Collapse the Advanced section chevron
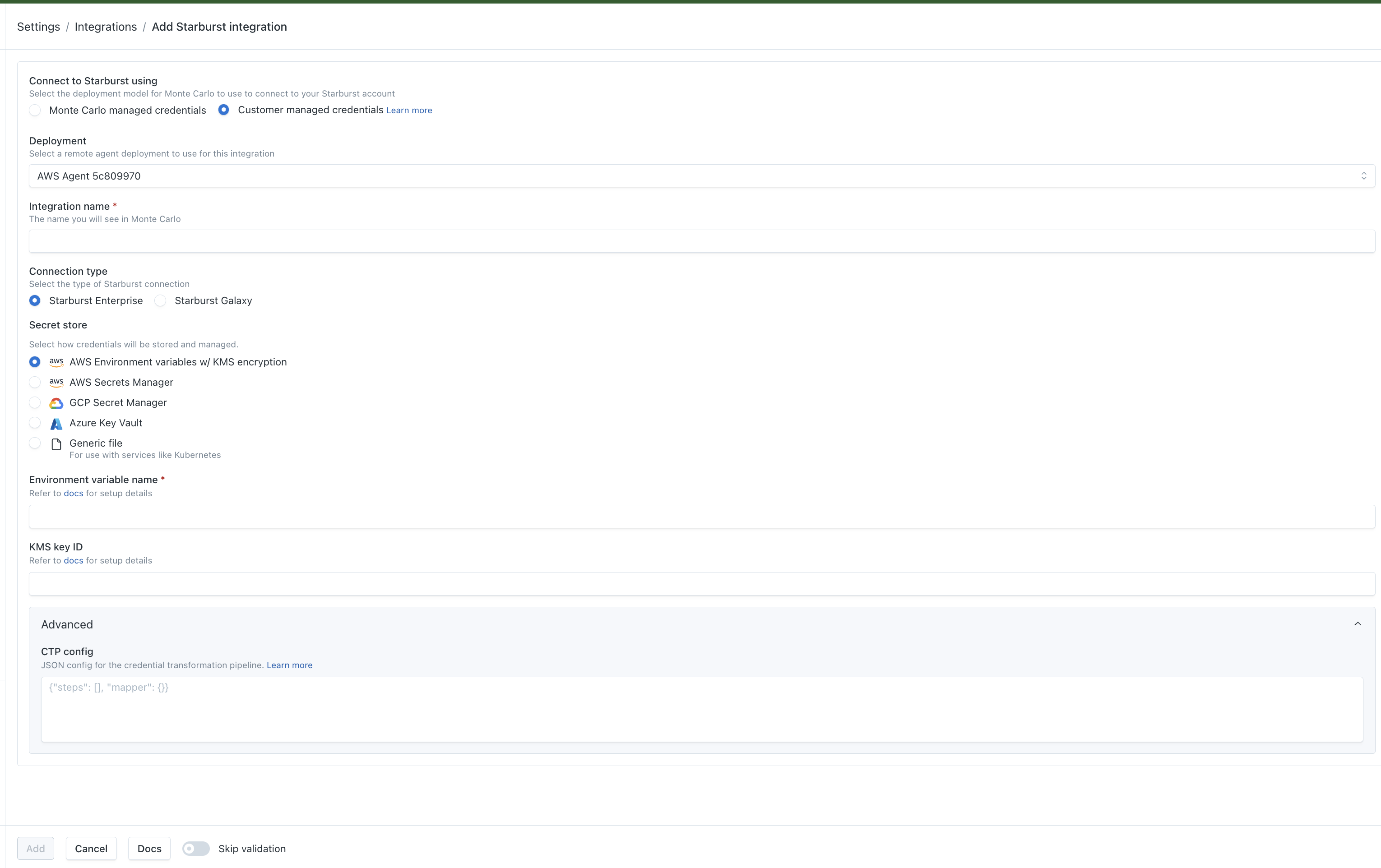 1357,624
